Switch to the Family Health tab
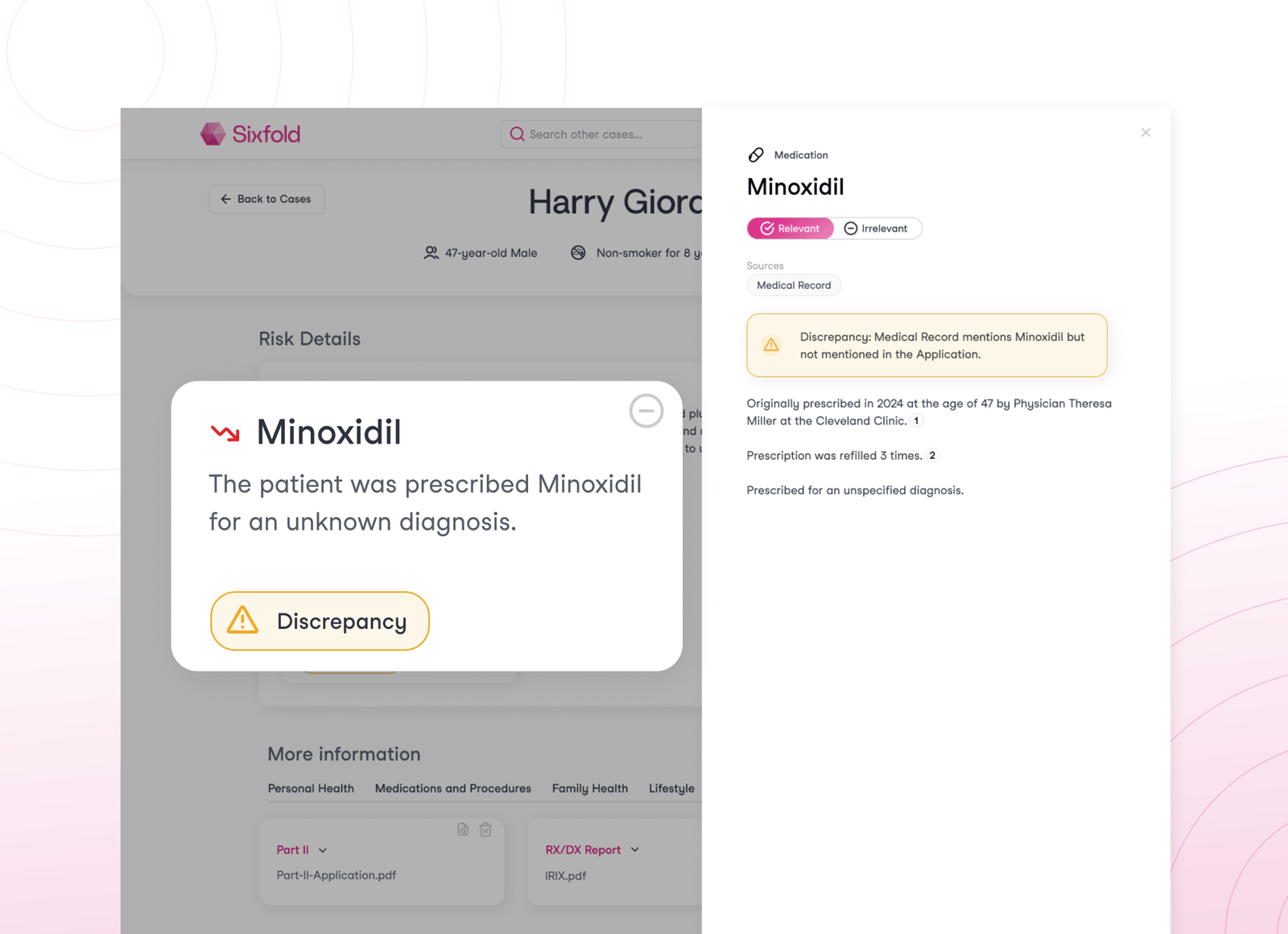 click(x=590, y=788)
